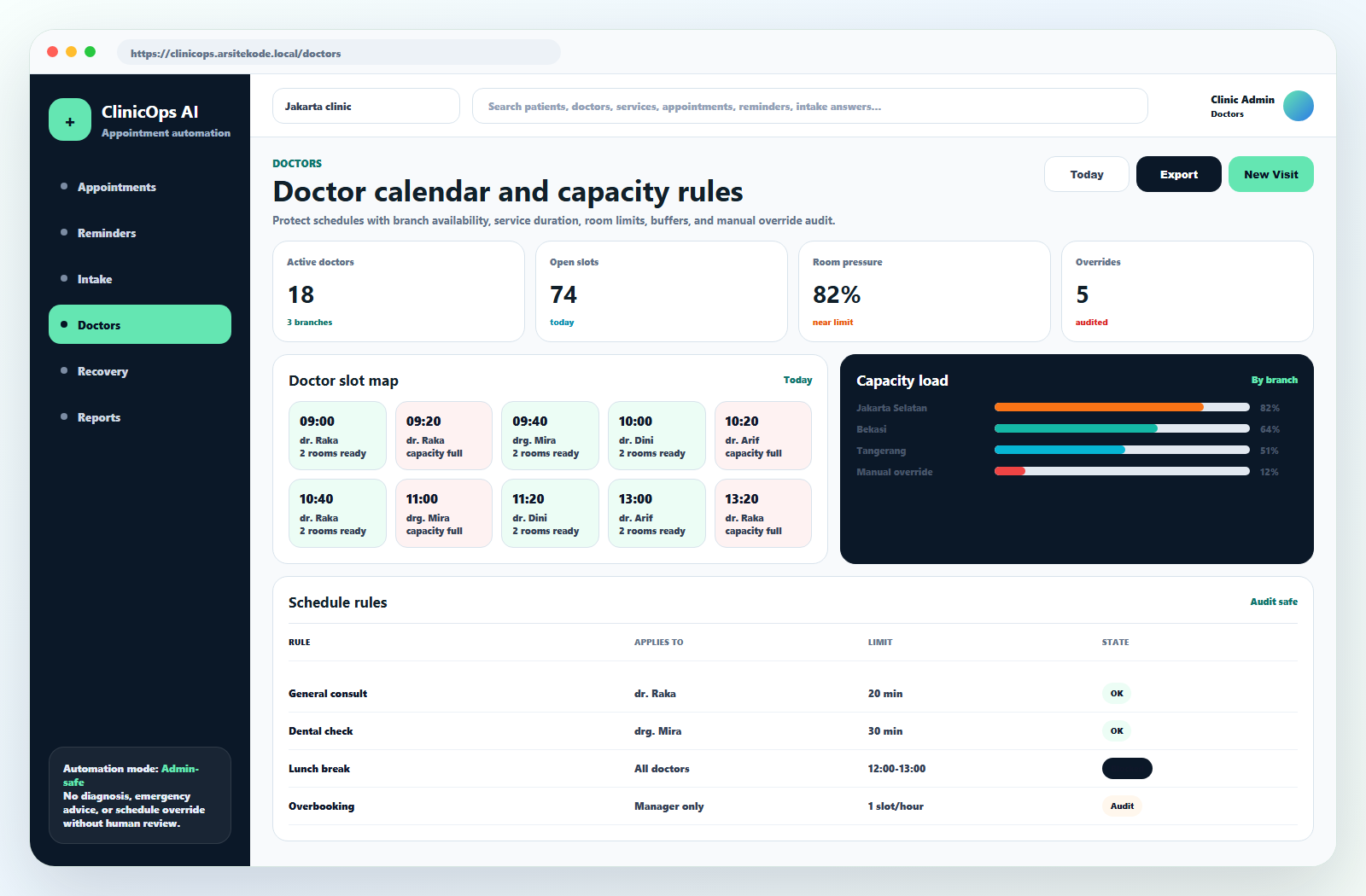Select the 09:40 drg. Mira slot
Image resolution: width=1366 pixels, height=896 pixels.
tap(550, 435)
